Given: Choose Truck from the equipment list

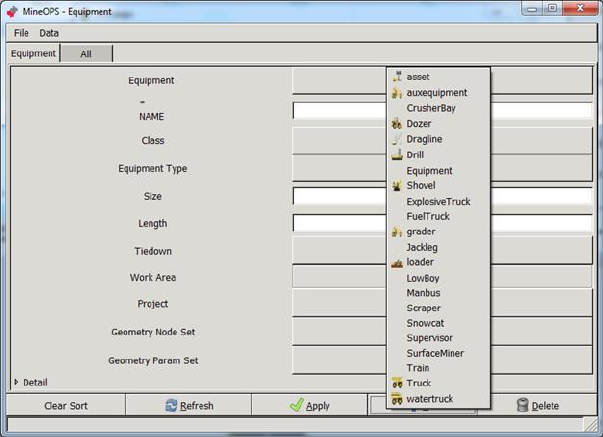Looking at the screenshot, I should coord(438,383).
